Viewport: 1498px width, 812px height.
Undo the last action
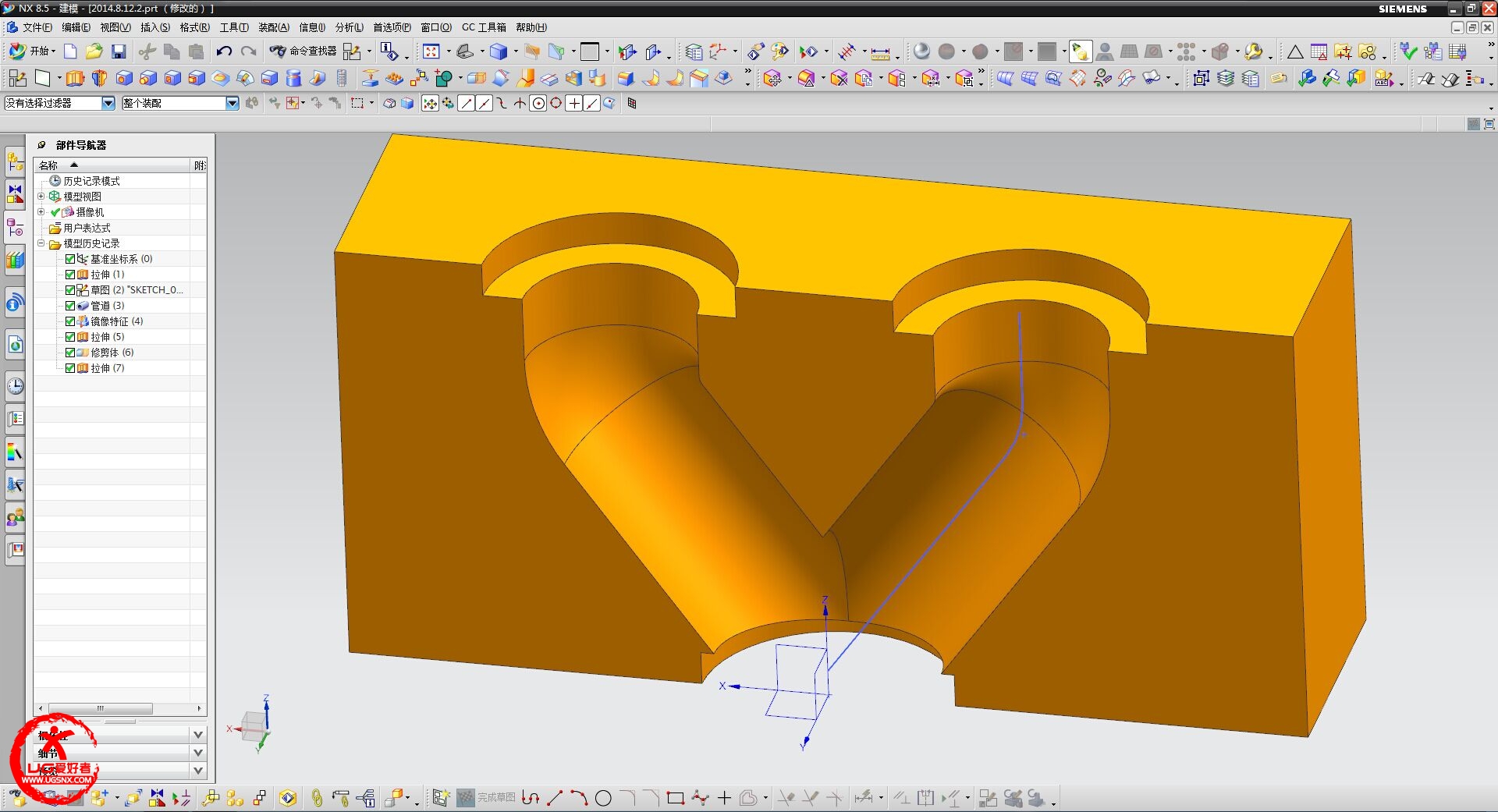[x=224, y=51]
